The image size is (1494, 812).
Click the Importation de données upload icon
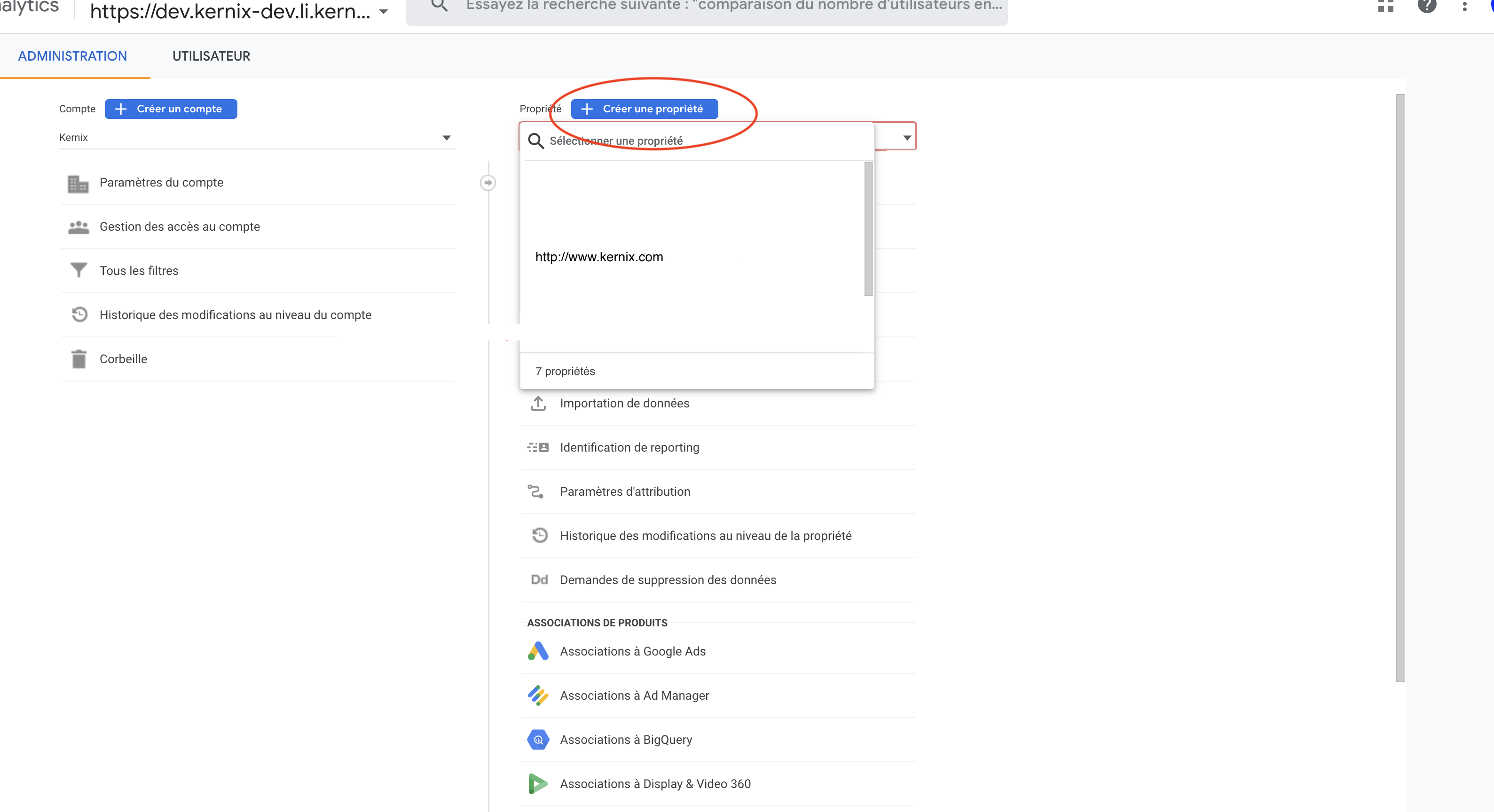[538, 403]
